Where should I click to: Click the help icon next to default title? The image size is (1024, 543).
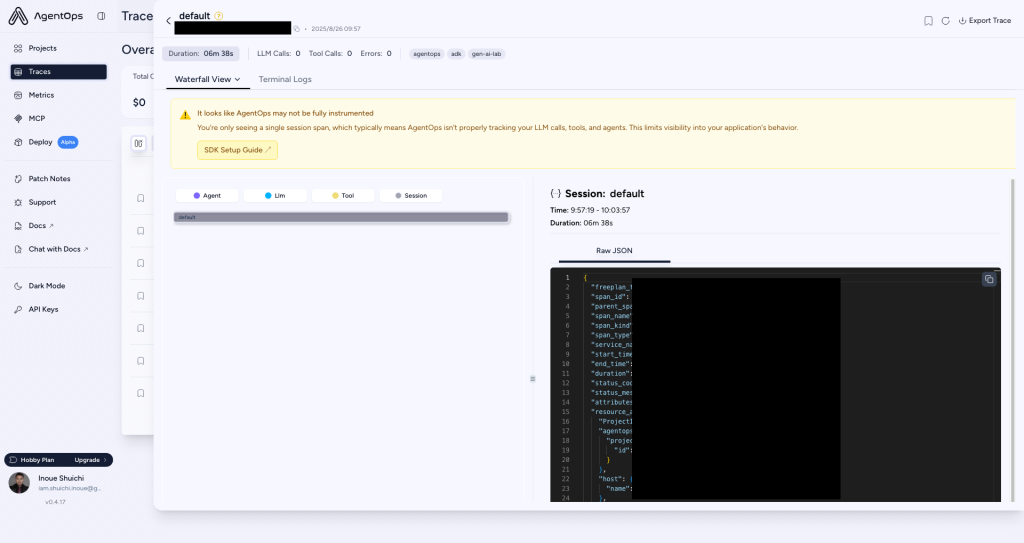pyautogui.click(x=219, y=16)
